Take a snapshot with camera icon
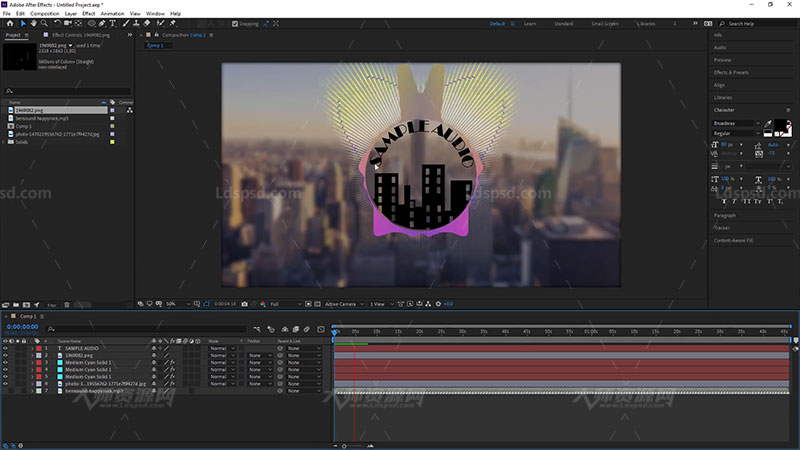Image resolution: width=800 pixels, height=450 pixels. [x=244, y=304]
